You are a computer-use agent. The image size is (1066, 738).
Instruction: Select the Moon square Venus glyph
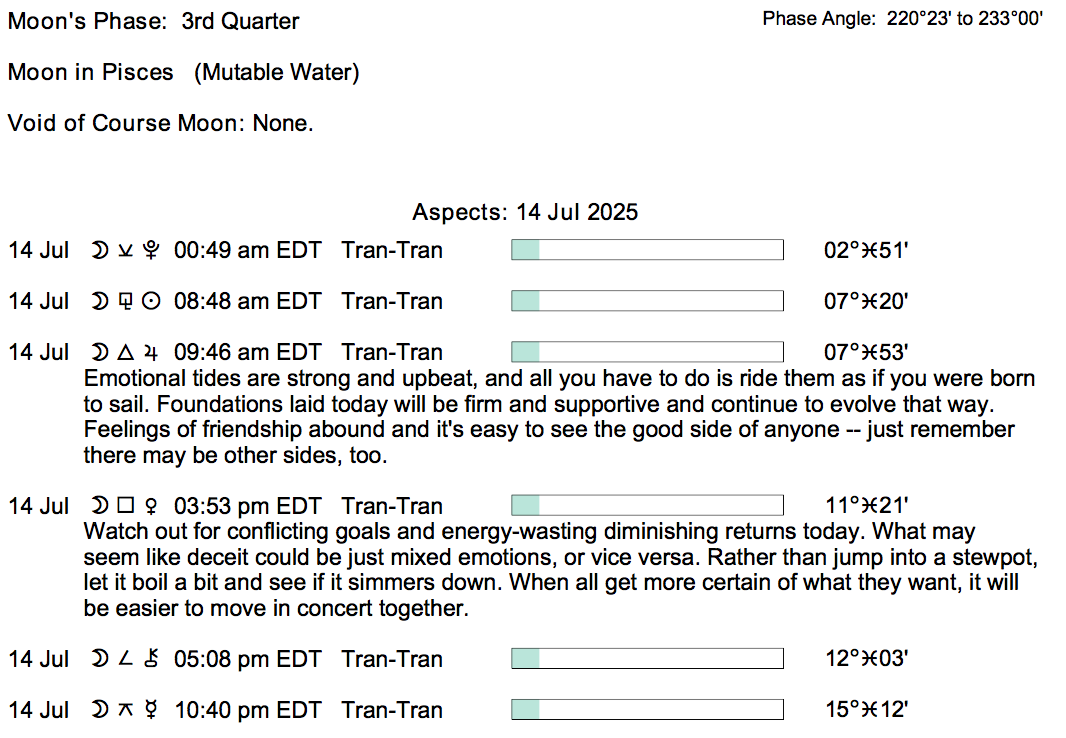point(126,506)
